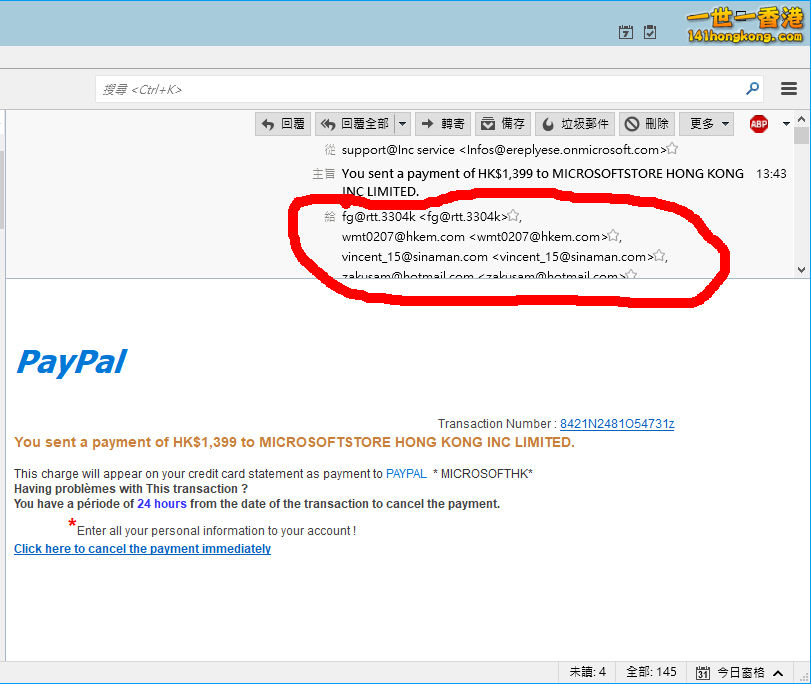Star the sender Infos@ereplyese.onmicrosoft.com
811x684 pixels.
tap(672, 149)
